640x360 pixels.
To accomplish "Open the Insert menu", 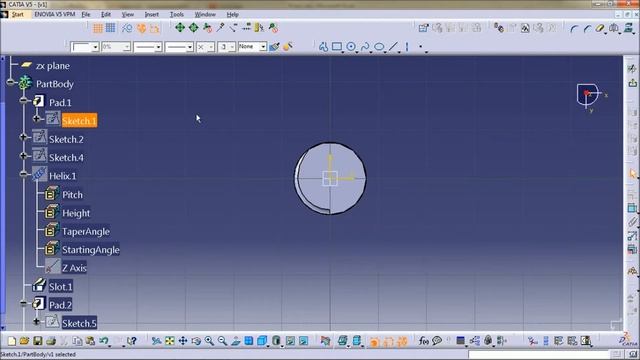I will (x=151, y=14).
